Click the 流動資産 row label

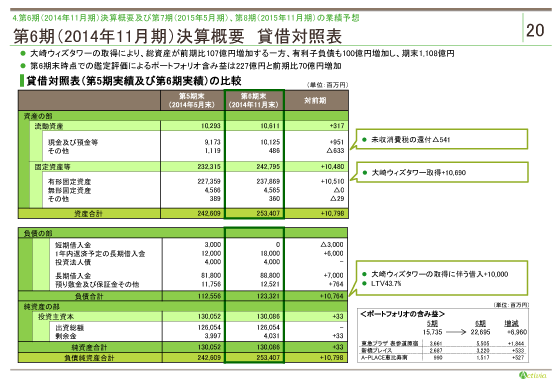point(49,126)
